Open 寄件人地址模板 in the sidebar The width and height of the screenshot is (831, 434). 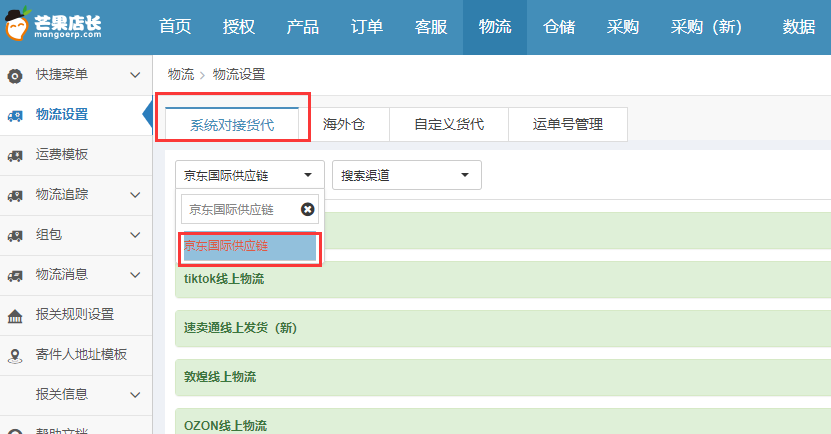coord(76,355)
